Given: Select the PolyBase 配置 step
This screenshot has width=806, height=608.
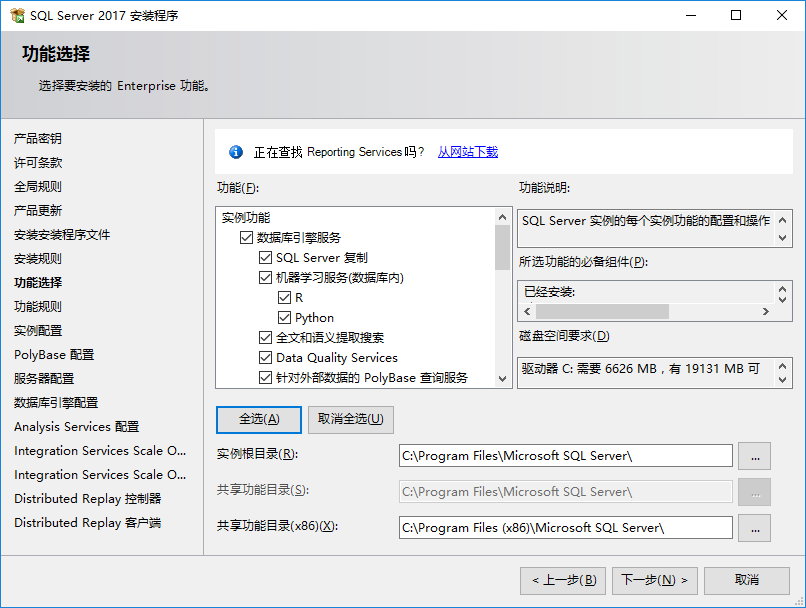Looking at the screenshot, I should click(x=54, y=355).
